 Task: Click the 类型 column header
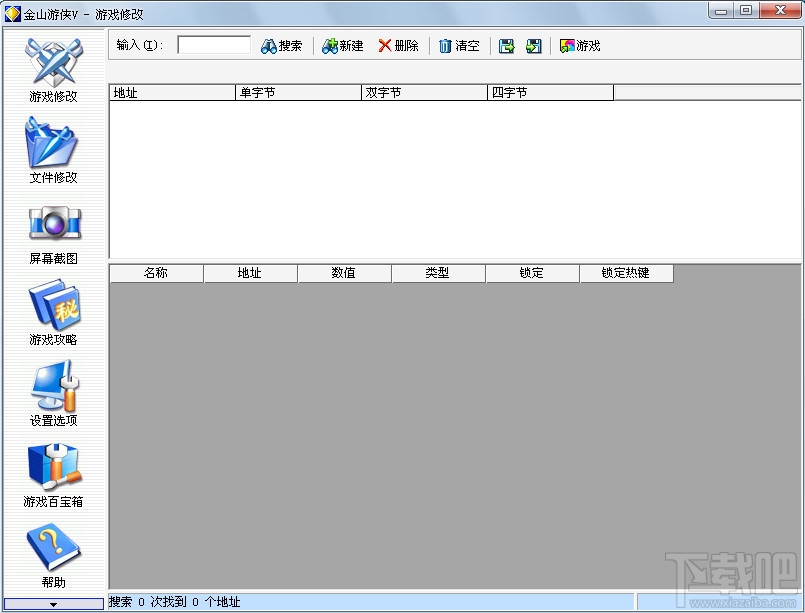438,273
